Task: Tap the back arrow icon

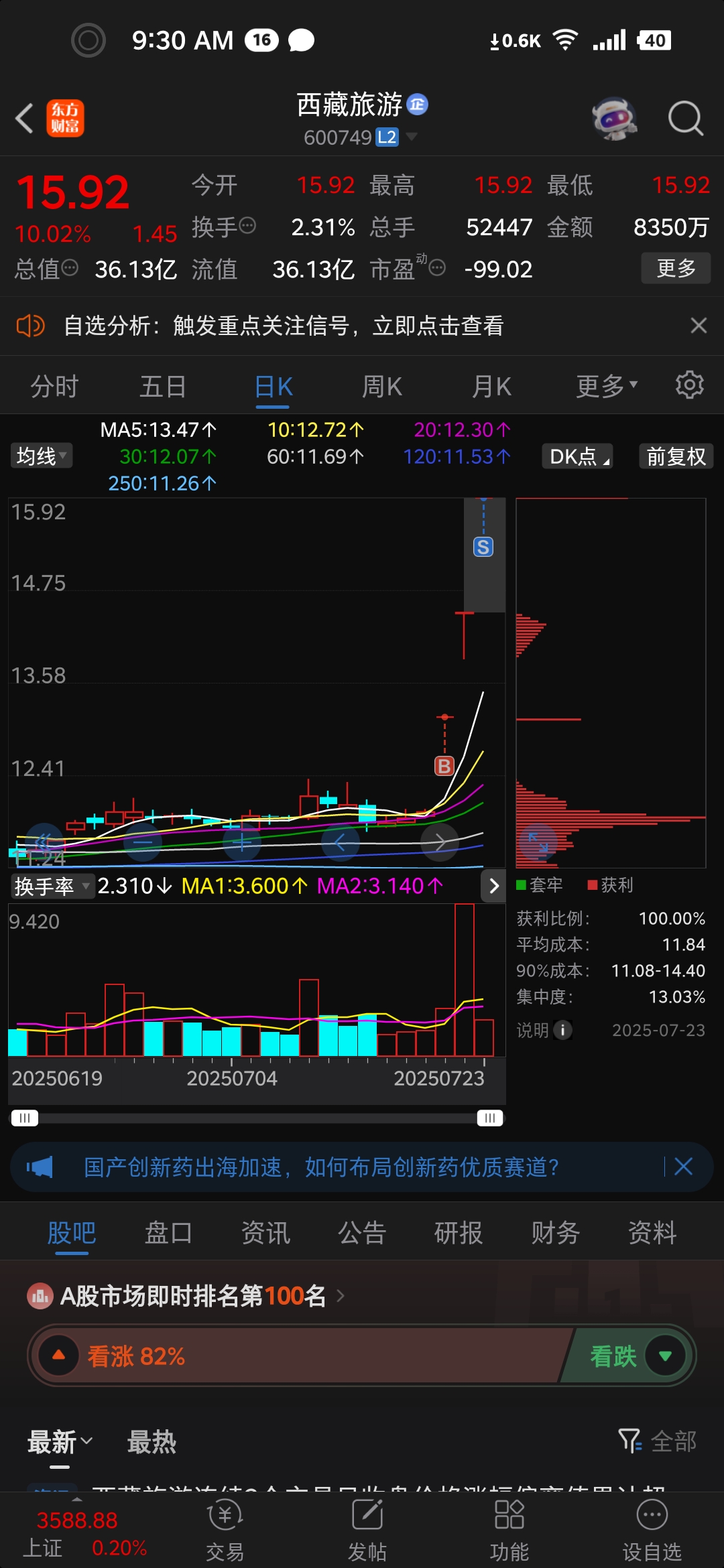Action: pos(24,119)
